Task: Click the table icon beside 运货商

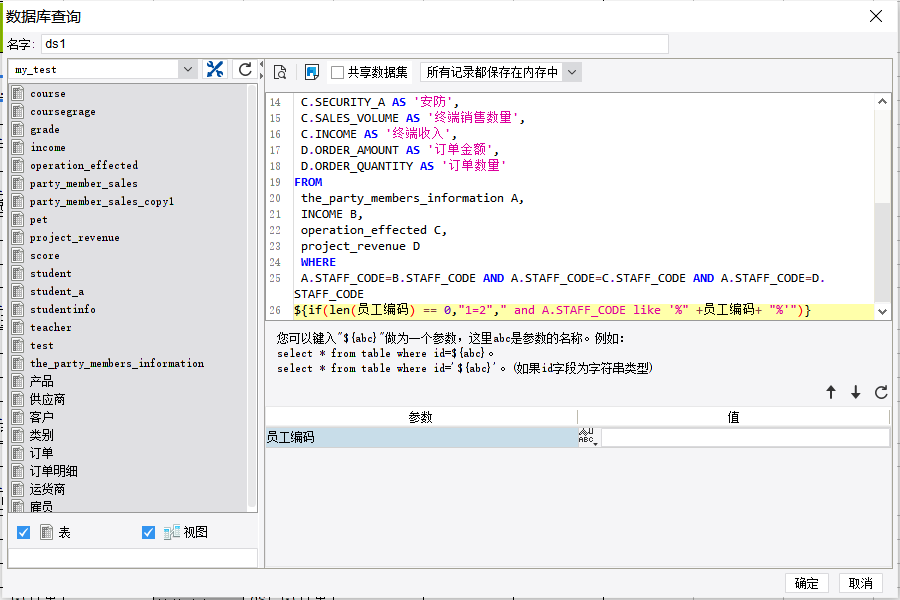Action: pyautogui.click(x=18, y=489)
